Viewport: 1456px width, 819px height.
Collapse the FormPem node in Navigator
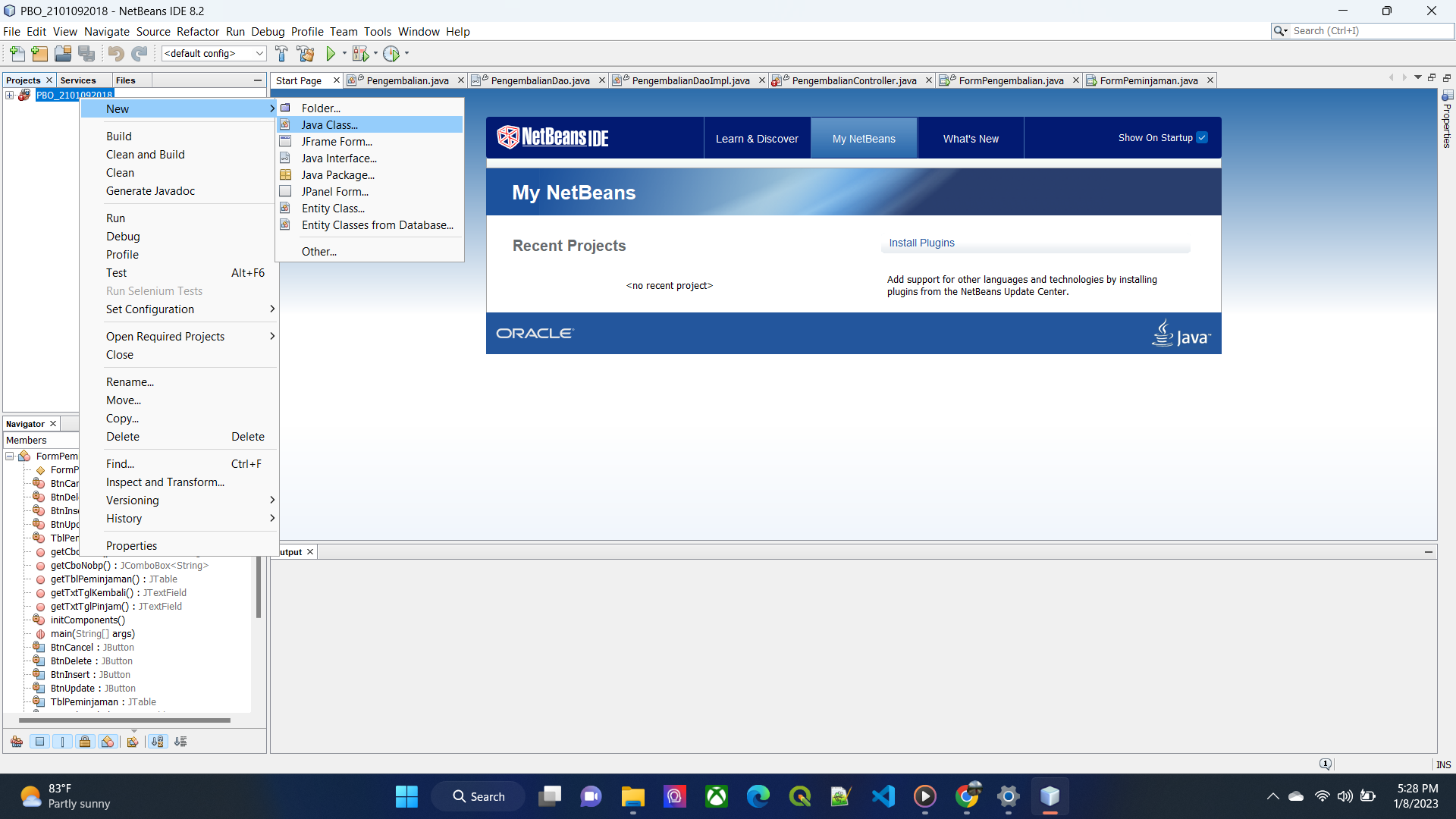click(10, 457)
